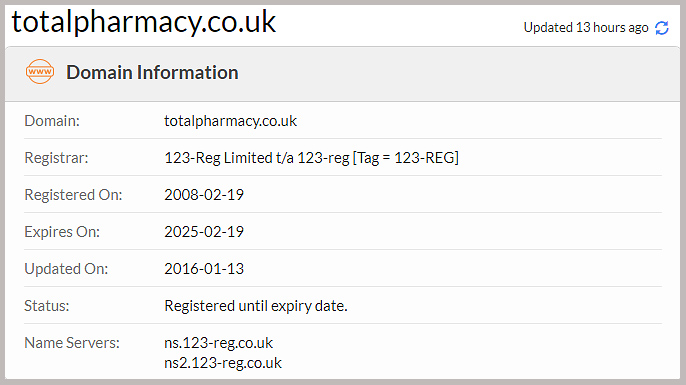Click the 'Registered until expiry date.' status
Viewport: 686px width, 385px height.
[x=256, y=306]
